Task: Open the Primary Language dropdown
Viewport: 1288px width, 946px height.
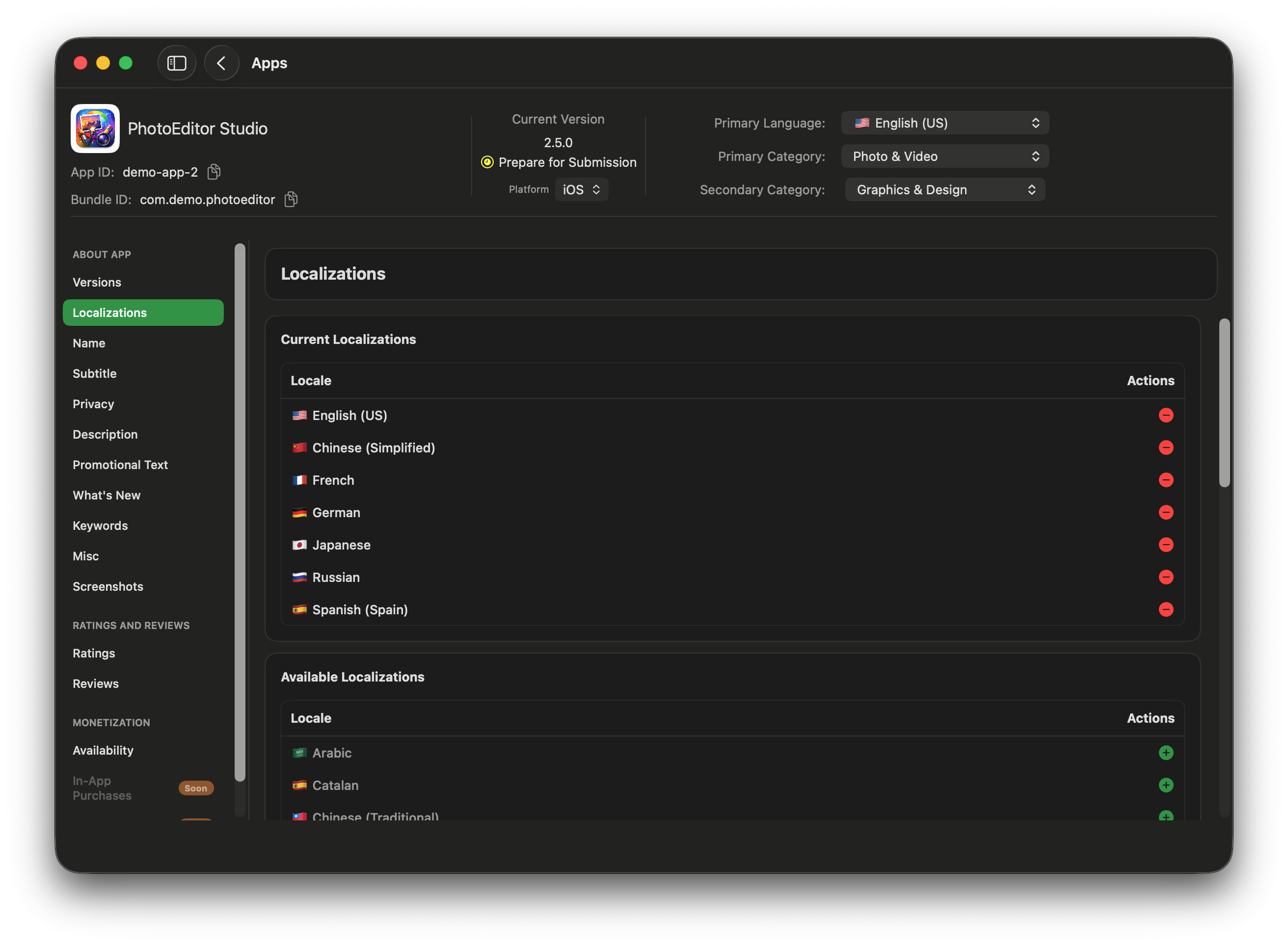Action: coord(944,123)
